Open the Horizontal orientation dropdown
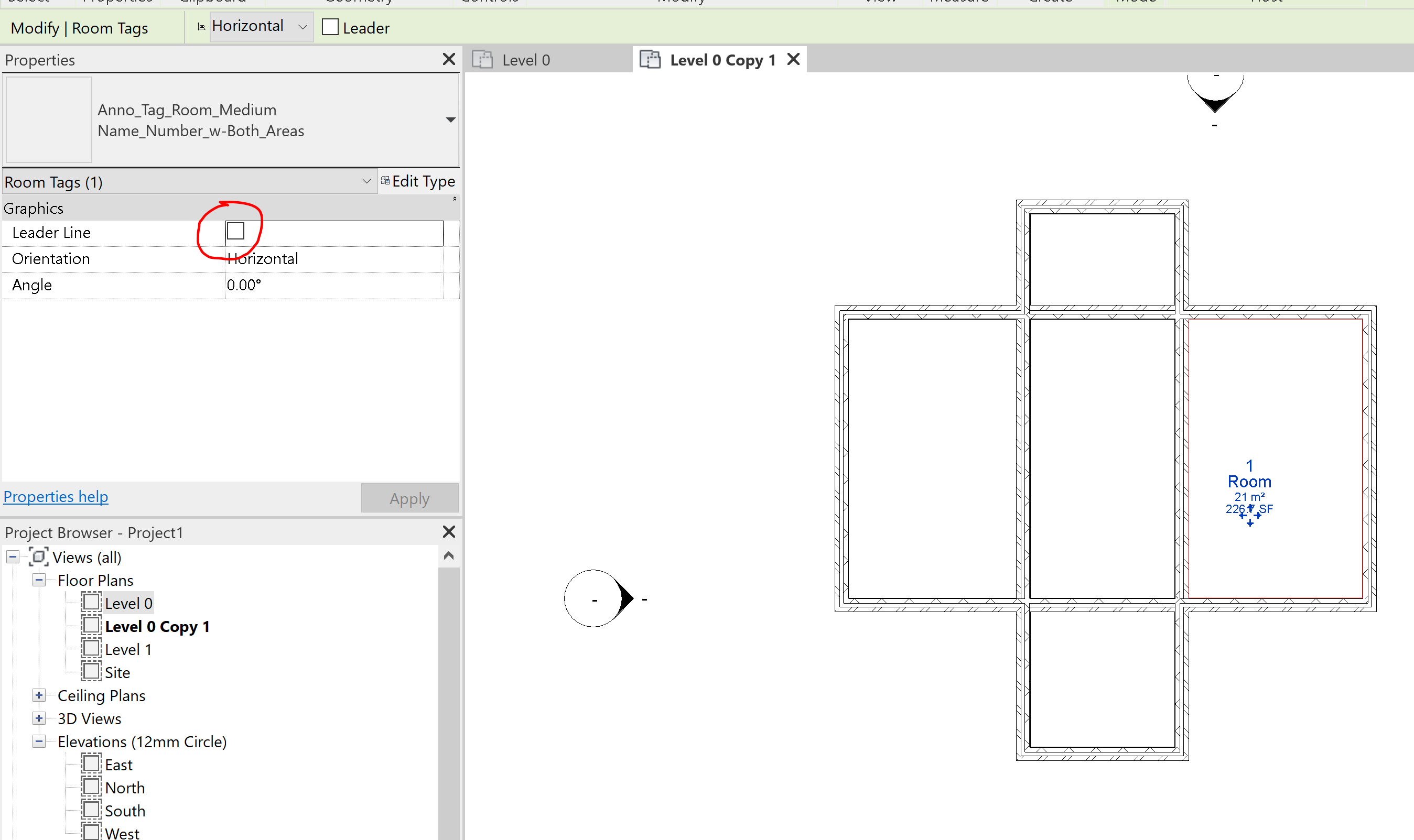This screenshot has width=1414, height=840. tap(261, 27)
